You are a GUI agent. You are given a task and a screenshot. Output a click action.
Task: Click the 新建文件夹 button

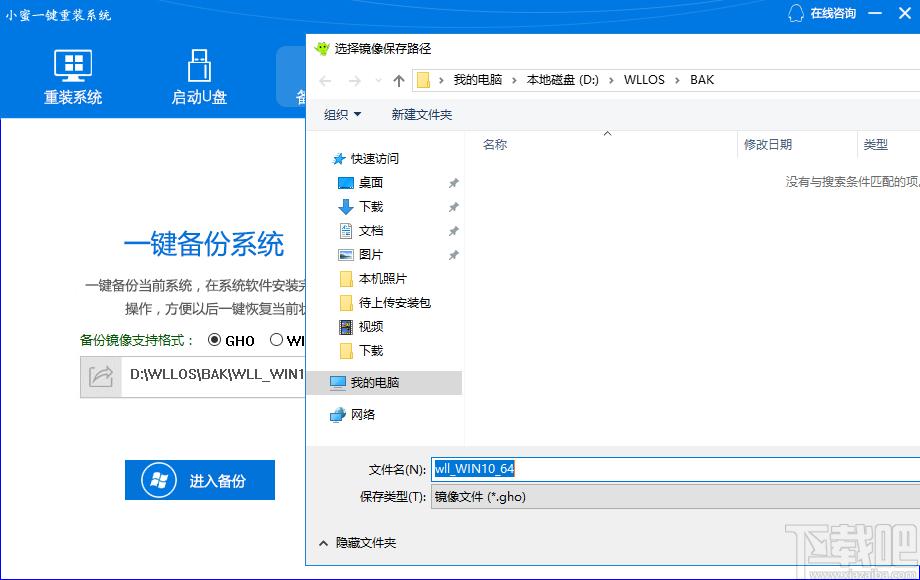point(422,115)
